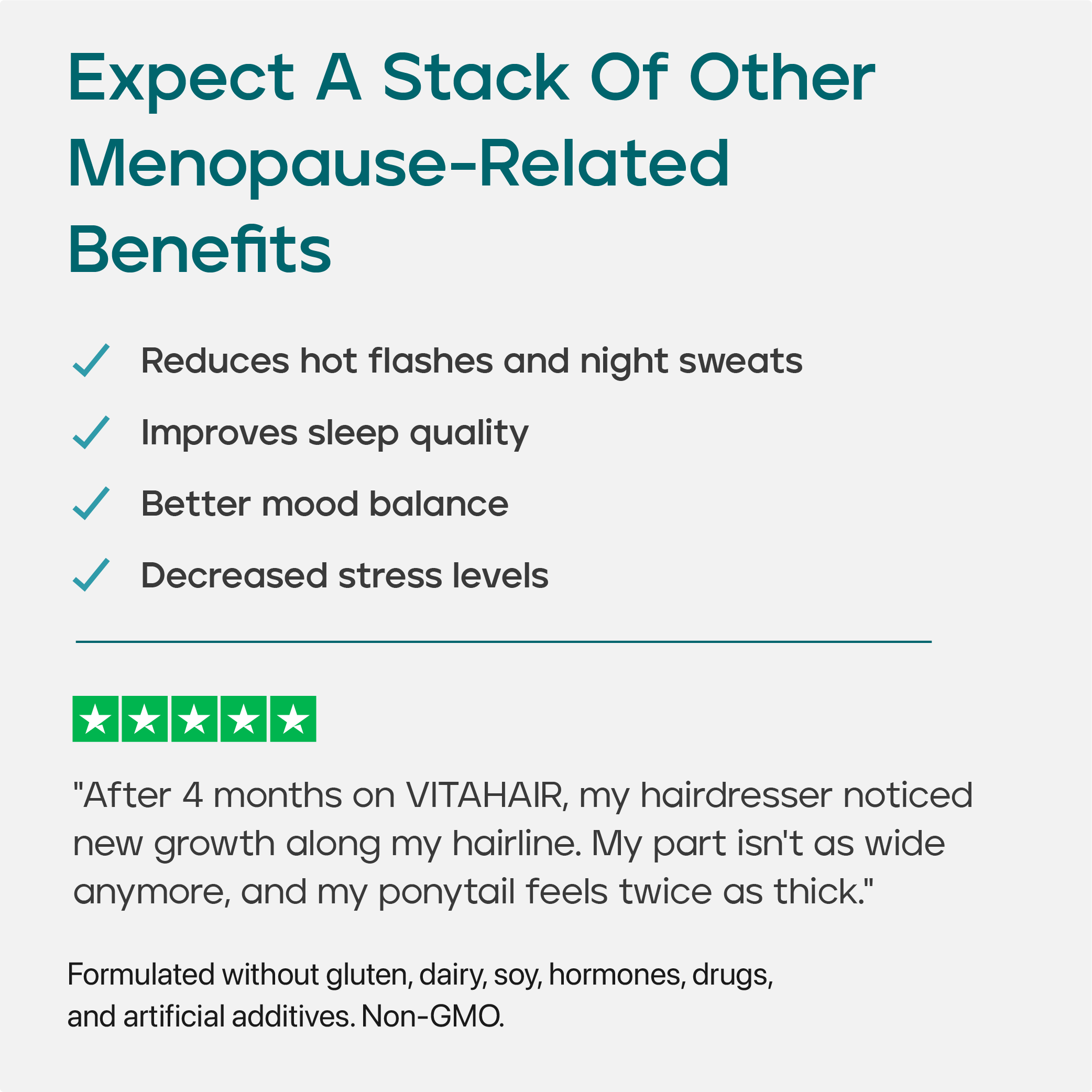Click the horizontal teal divider line

(x=503, y=642)
